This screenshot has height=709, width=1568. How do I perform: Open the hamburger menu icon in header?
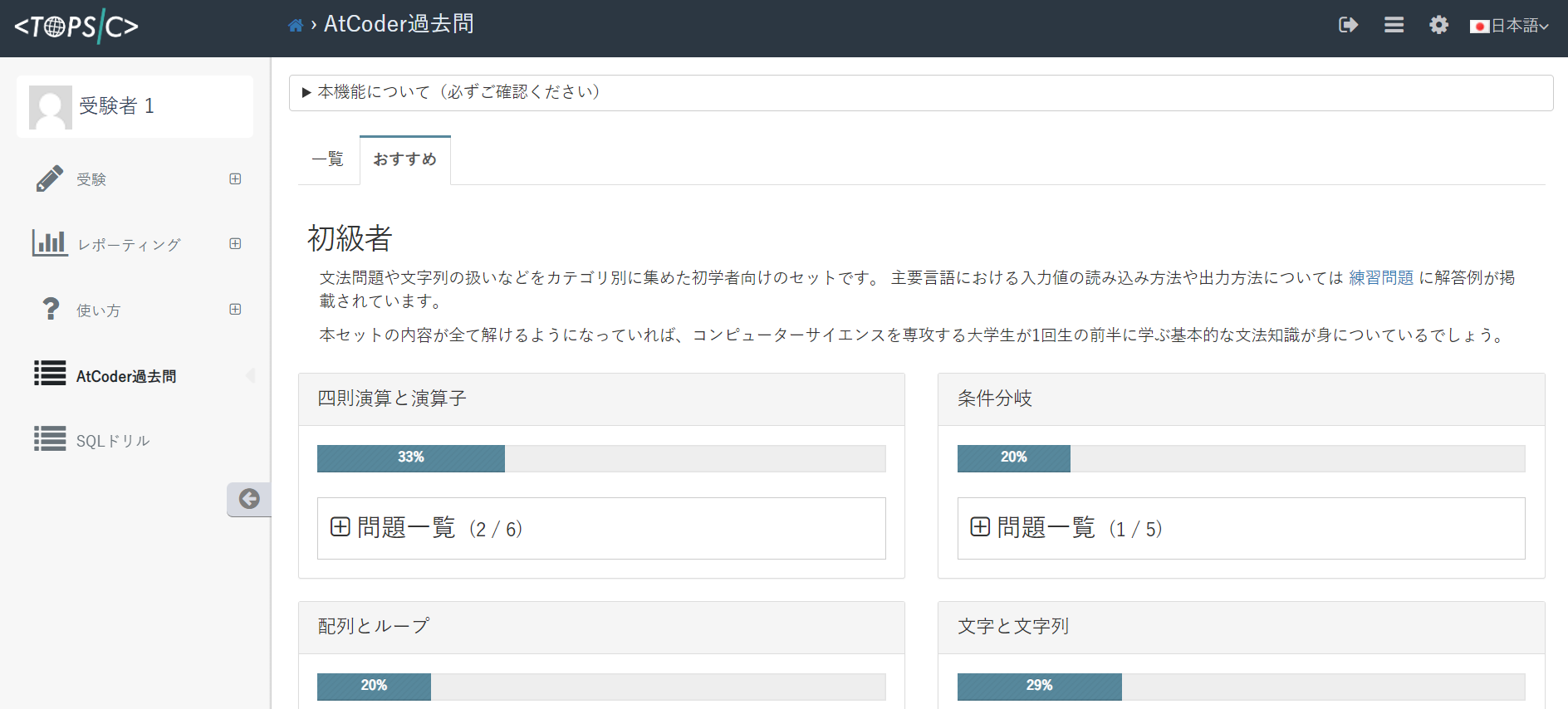[x=1394, y=25]
